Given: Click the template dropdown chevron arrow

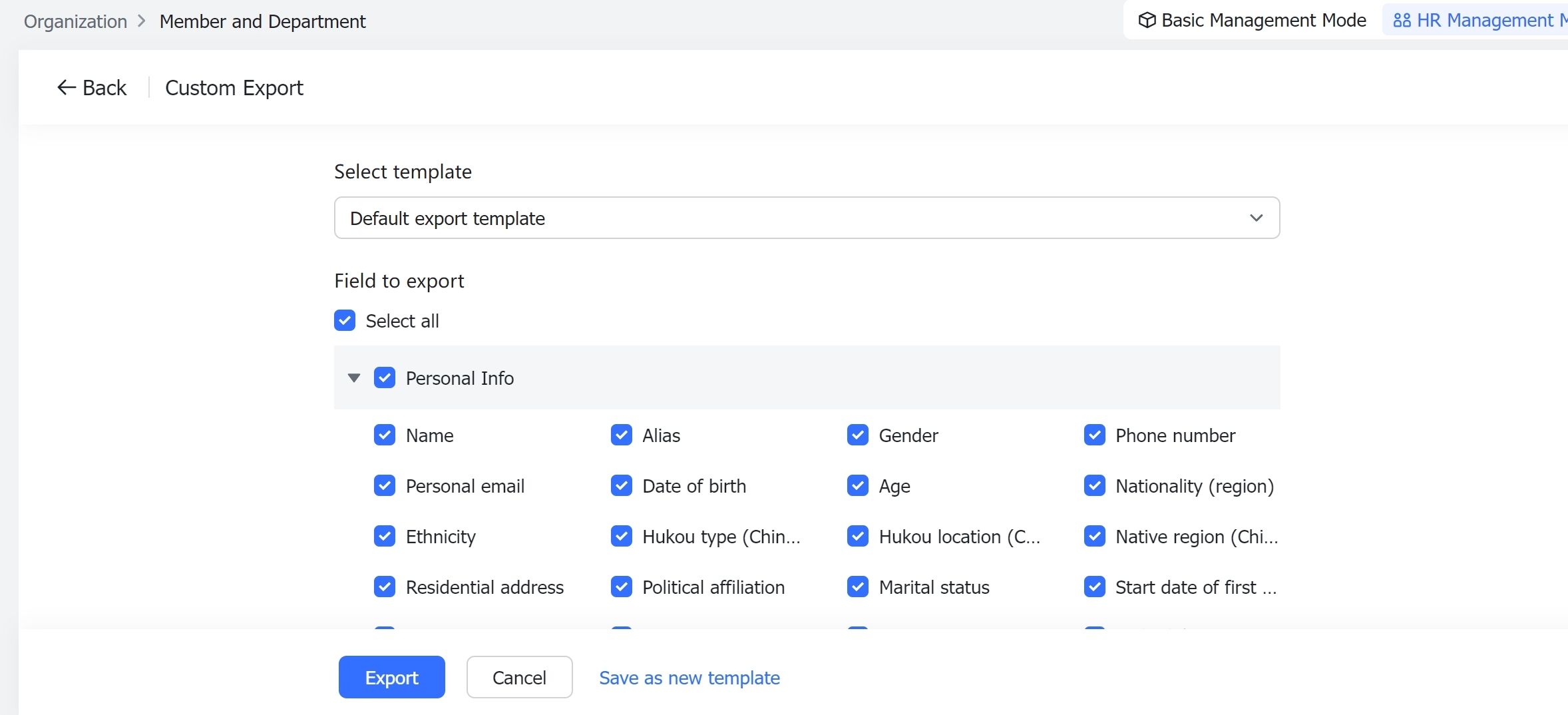Looking at the screenshot, I should 1256,218.
